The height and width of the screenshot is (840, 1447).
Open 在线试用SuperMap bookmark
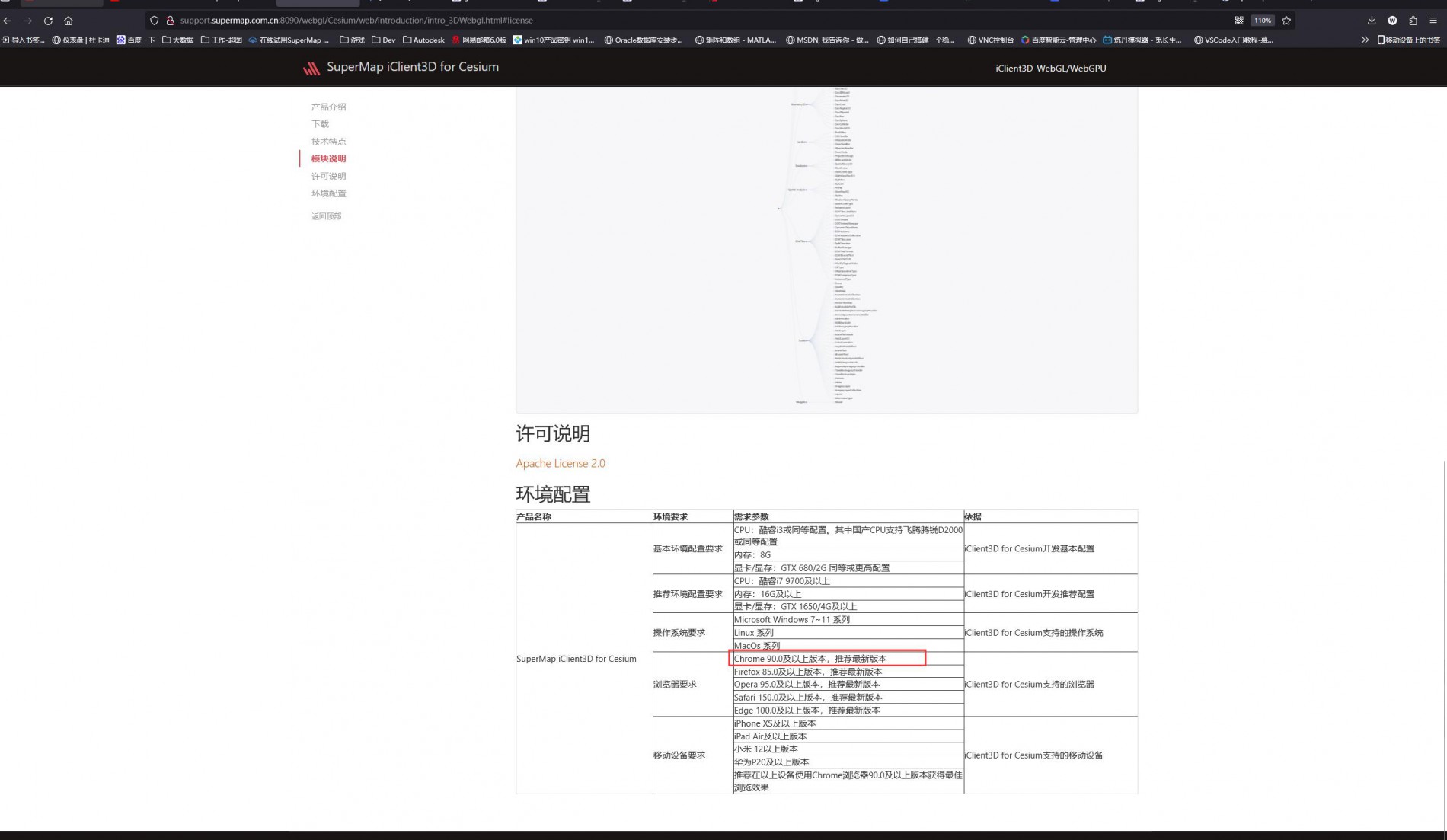[289, 40]
